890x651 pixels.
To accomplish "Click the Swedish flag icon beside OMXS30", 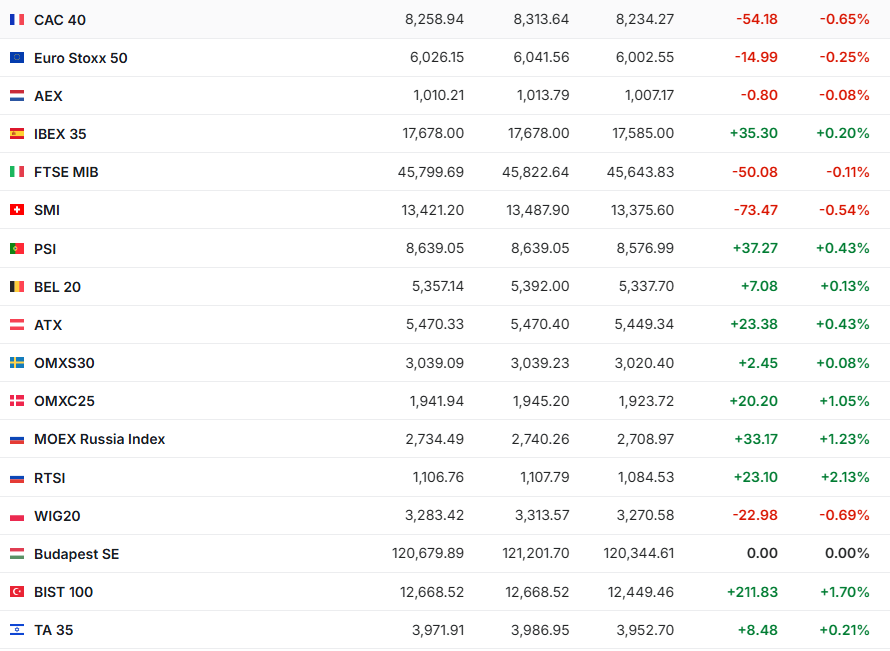I will (x=17, y=363).
